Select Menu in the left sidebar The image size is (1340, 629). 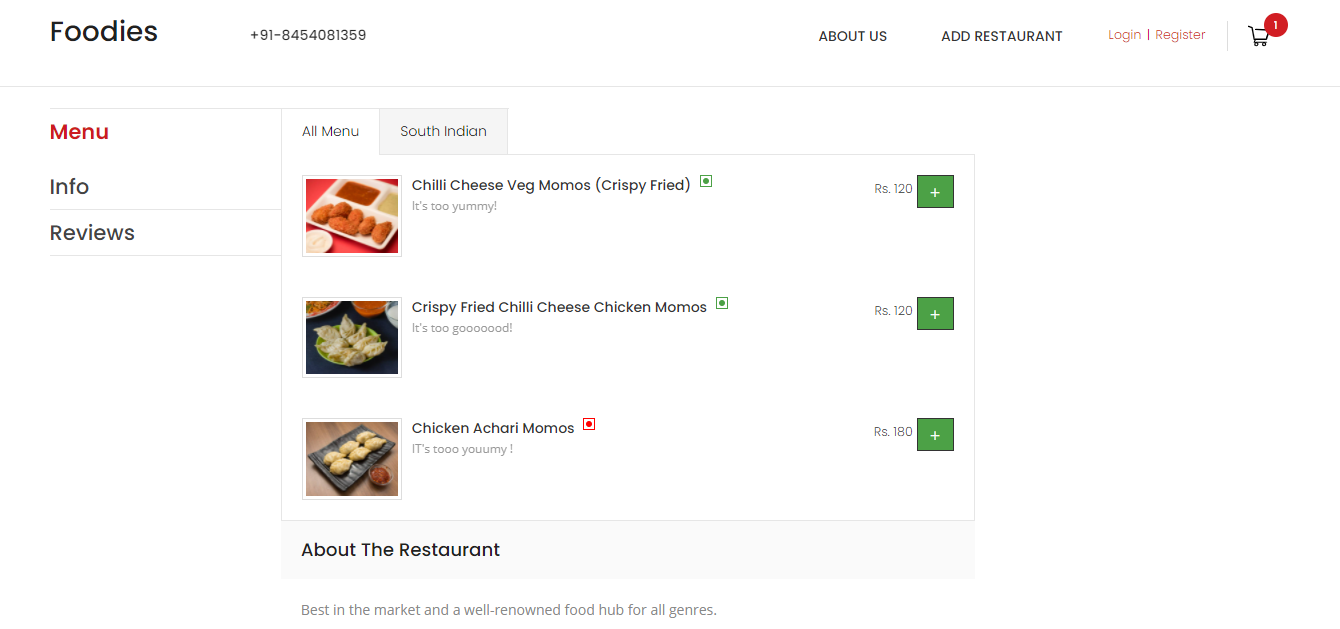(79, 132)
